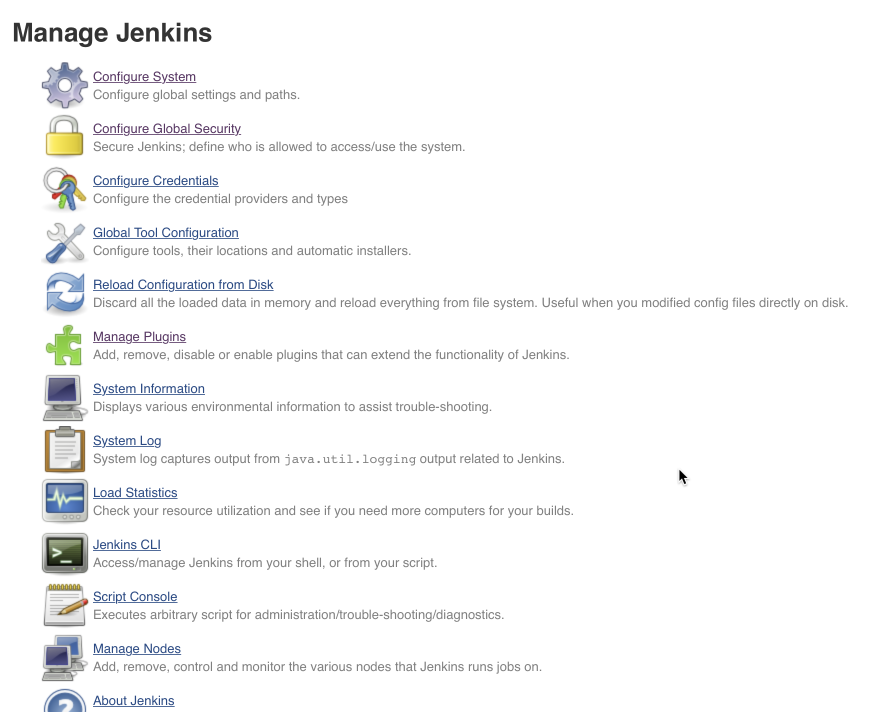Click the networked computers Manage Nodes icon
Viewport: 869px width, 712px height.
click(x=63, y=658)
